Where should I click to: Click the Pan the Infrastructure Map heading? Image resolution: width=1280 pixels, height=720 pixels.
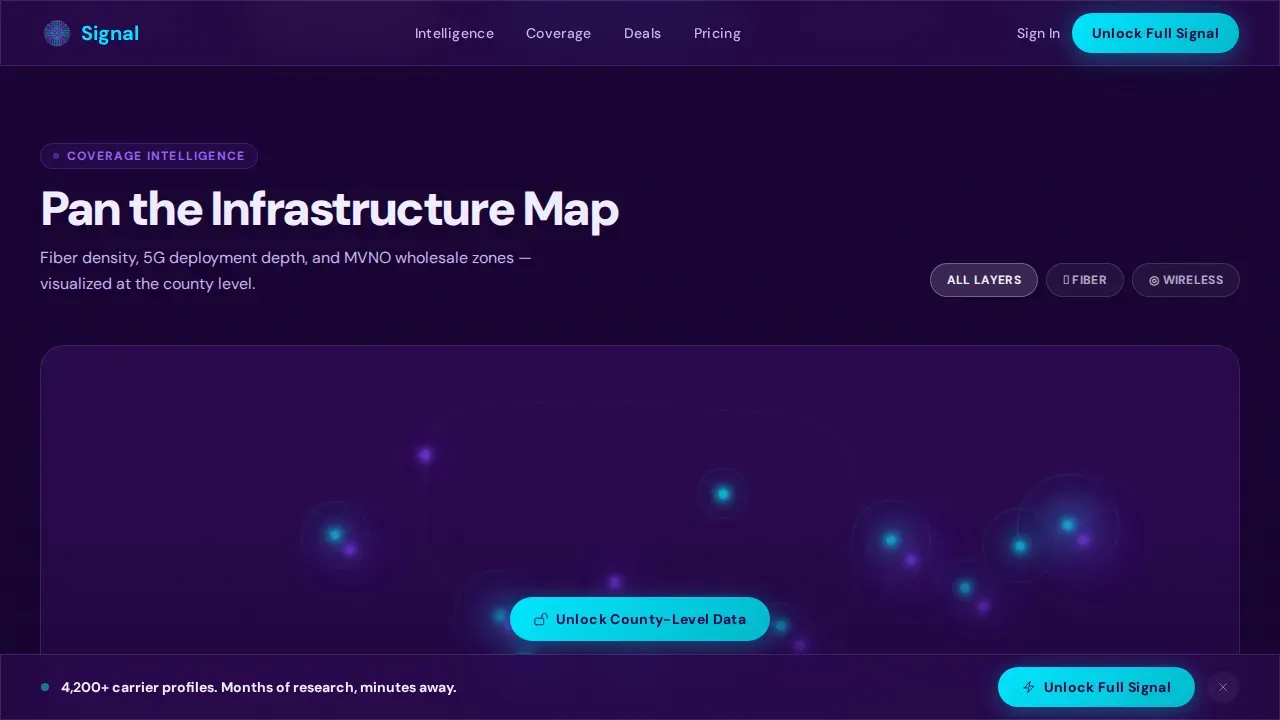(x=330, y=209)
